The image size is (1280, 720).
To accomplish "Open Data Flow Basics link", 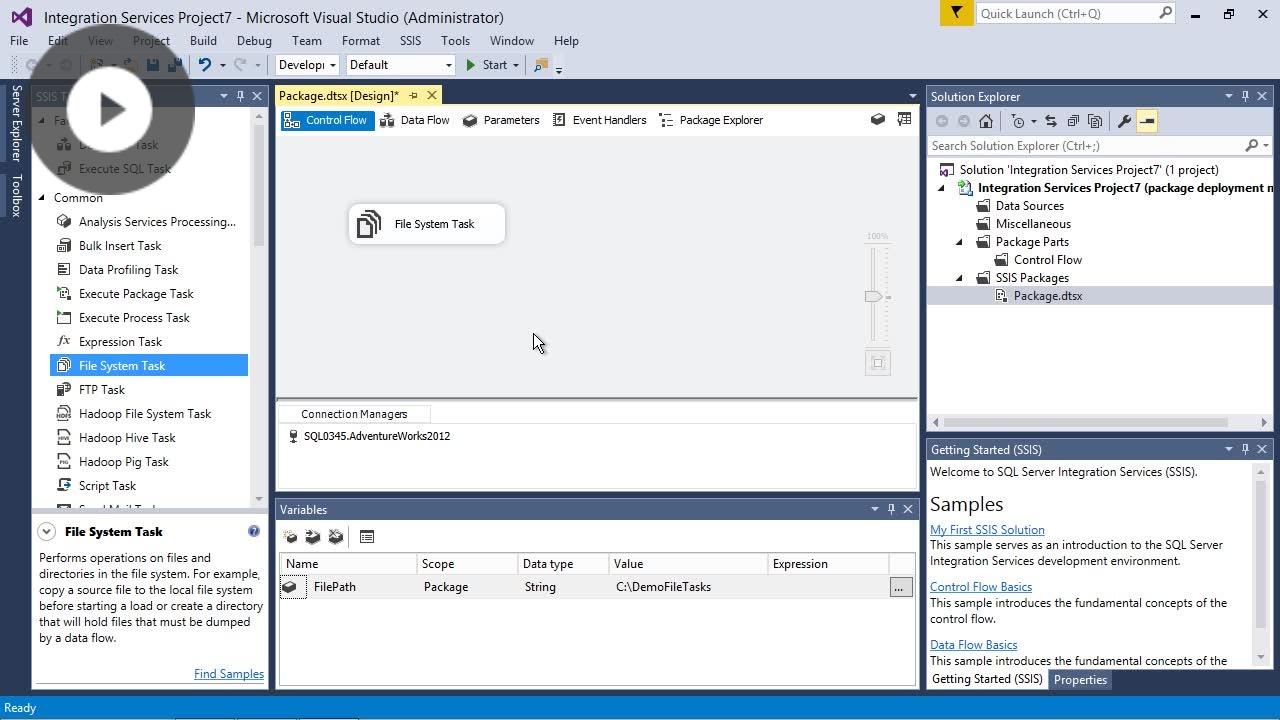I will tap(973, 645).
